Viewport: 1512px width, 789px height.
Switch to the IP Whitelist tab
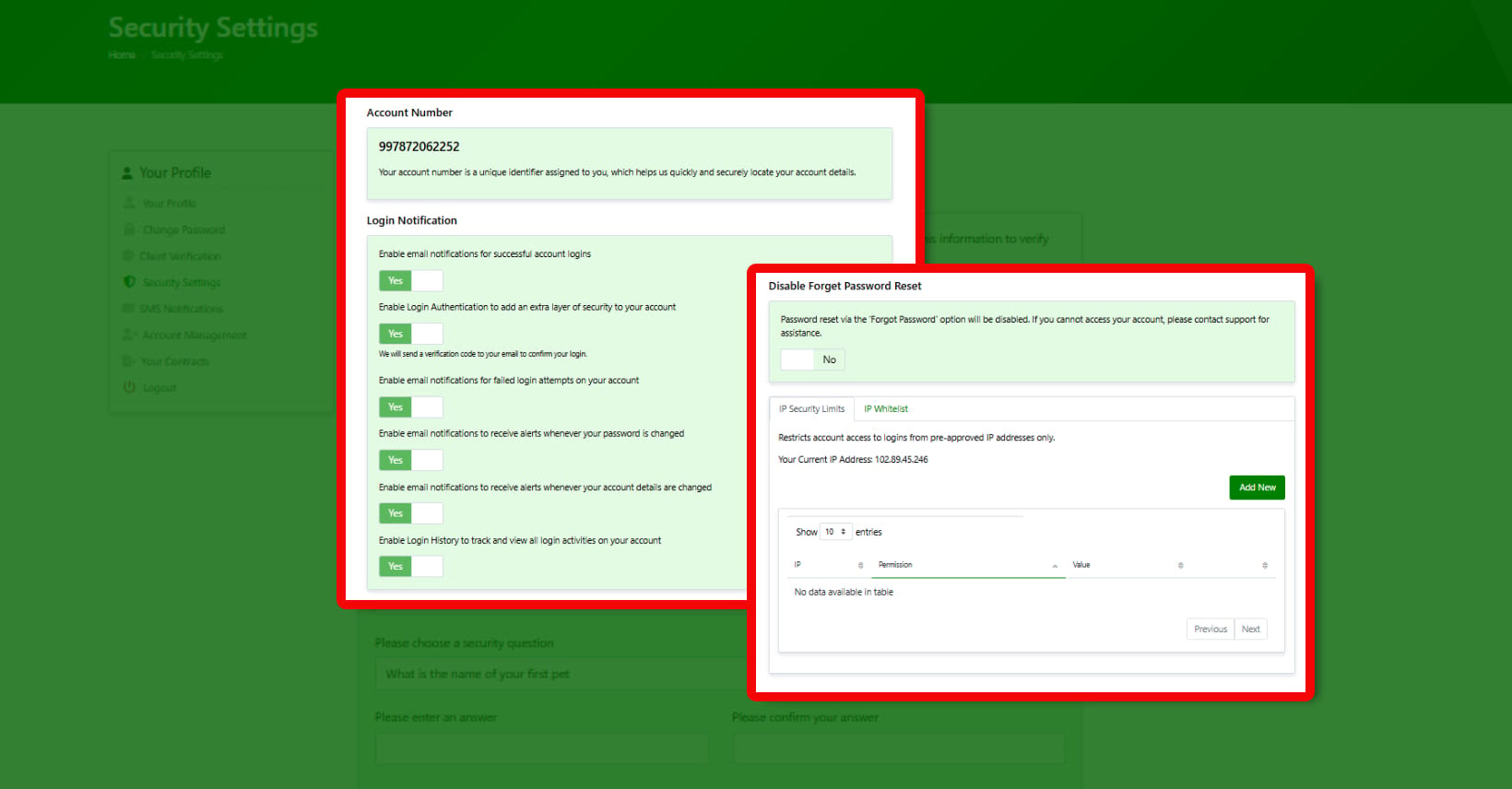[x=886, y=409]
